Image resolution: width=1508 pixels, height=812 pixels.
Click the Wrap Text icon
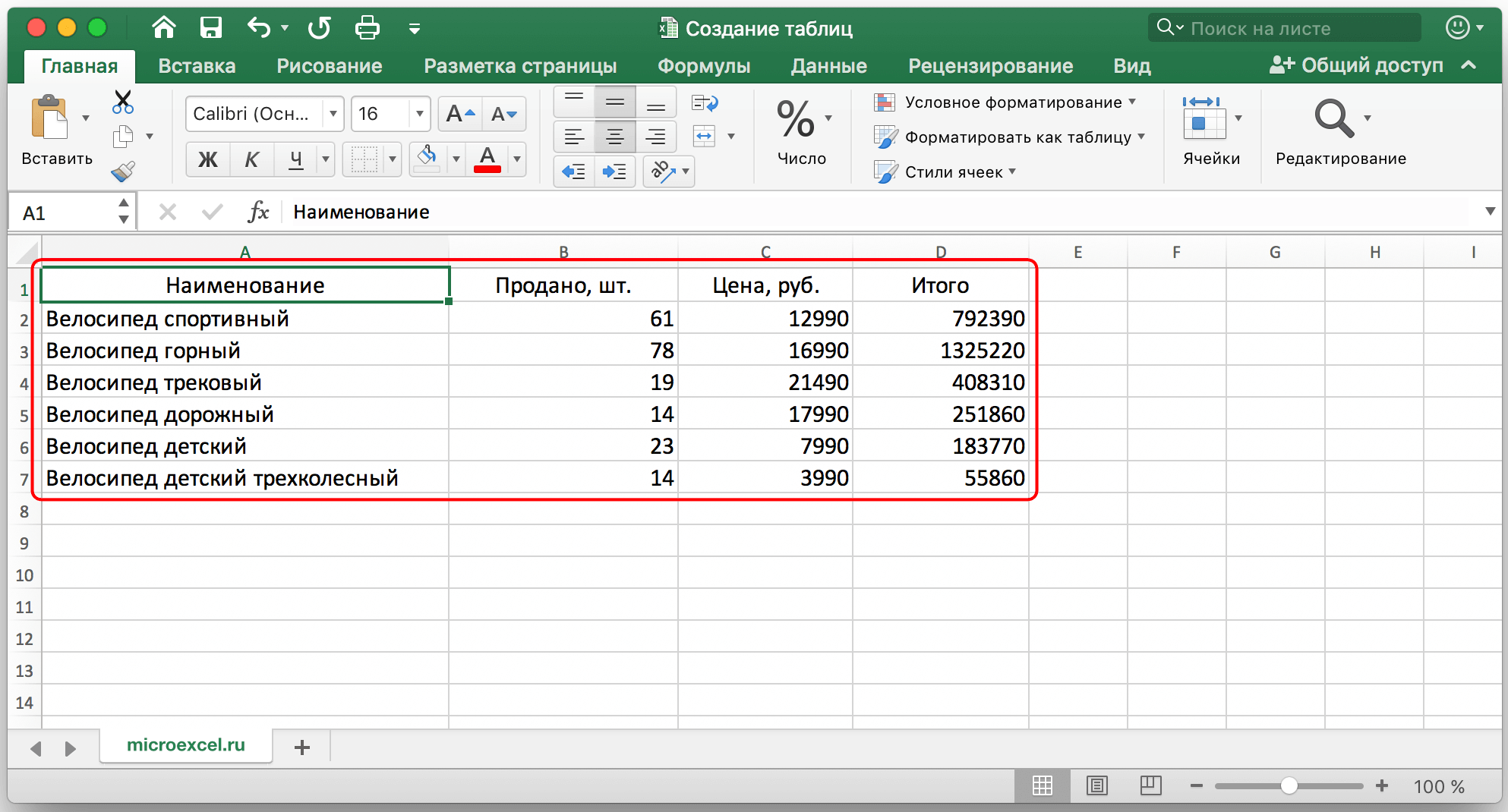(705, 103)
